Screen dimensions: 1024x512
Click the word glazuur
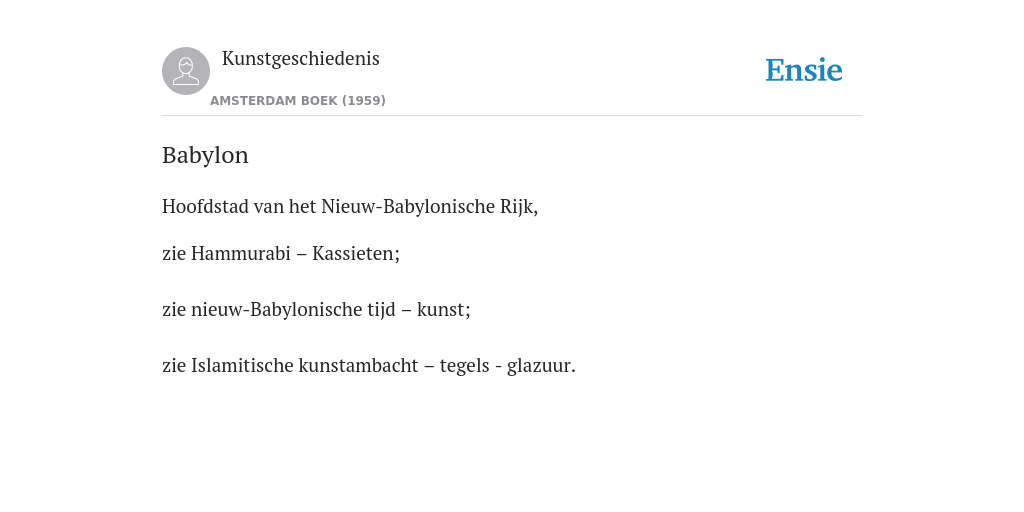coord(539,366)
